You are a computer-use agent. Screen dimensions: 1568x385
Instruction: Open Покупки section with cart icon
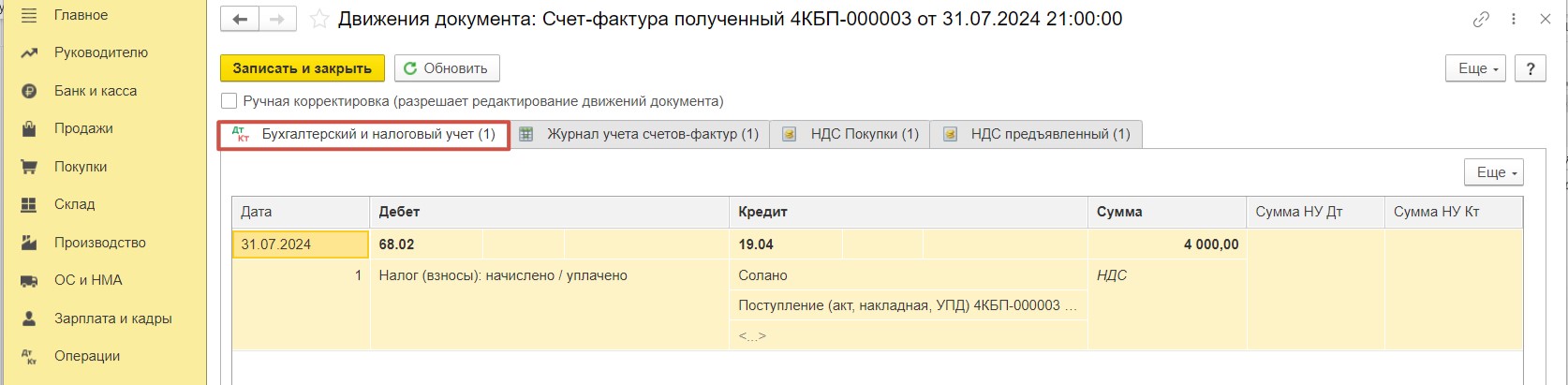coord(81,167)
